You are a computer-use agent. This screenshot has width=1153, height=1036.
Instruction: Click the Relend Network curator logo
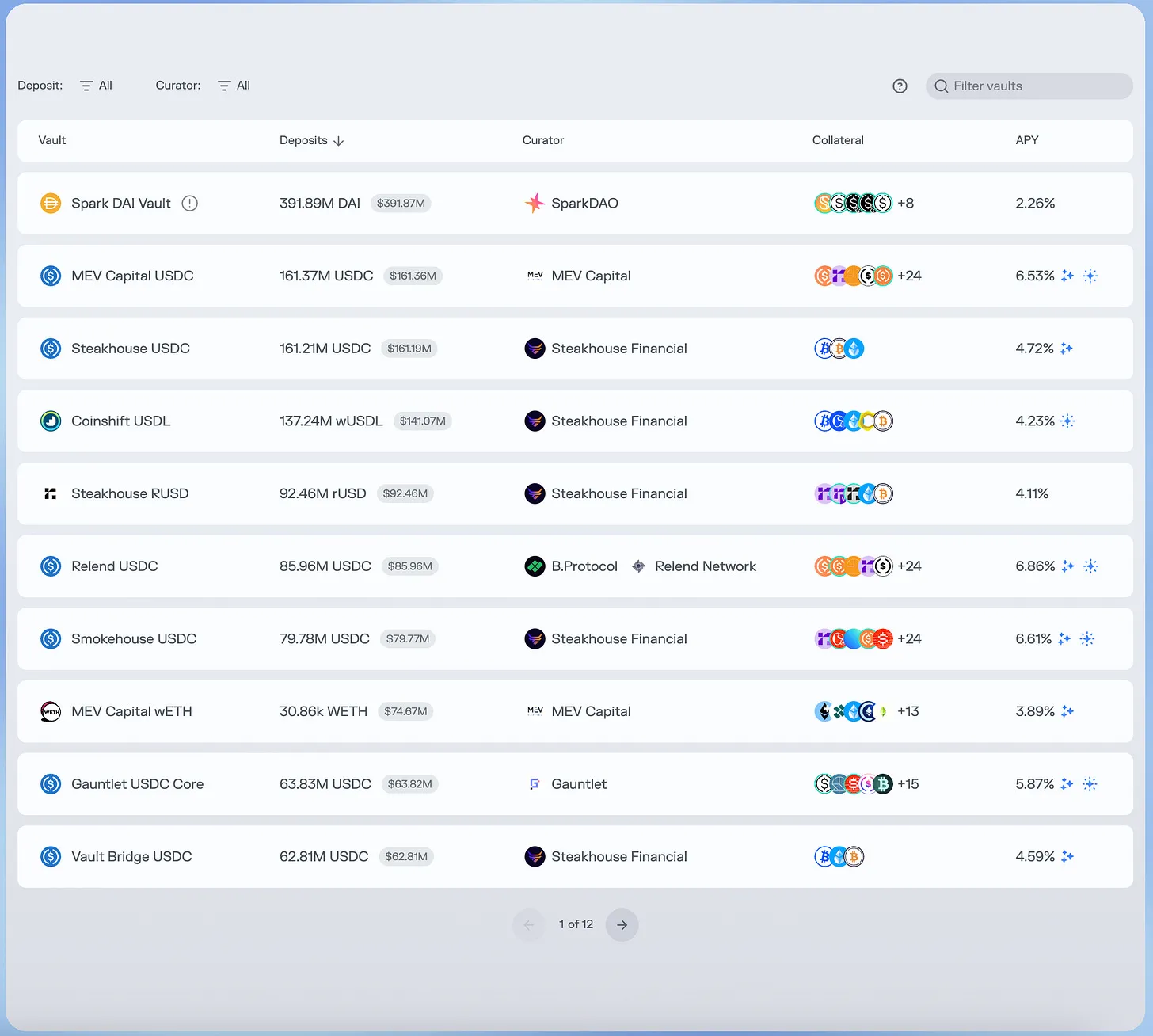638,566
